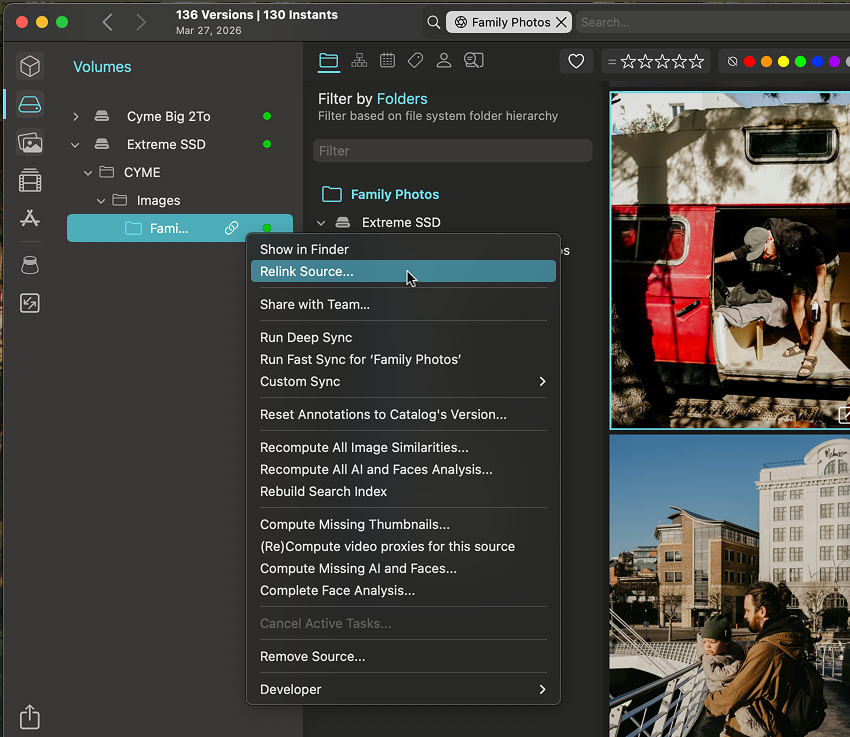Filter by the red color label

749,62
